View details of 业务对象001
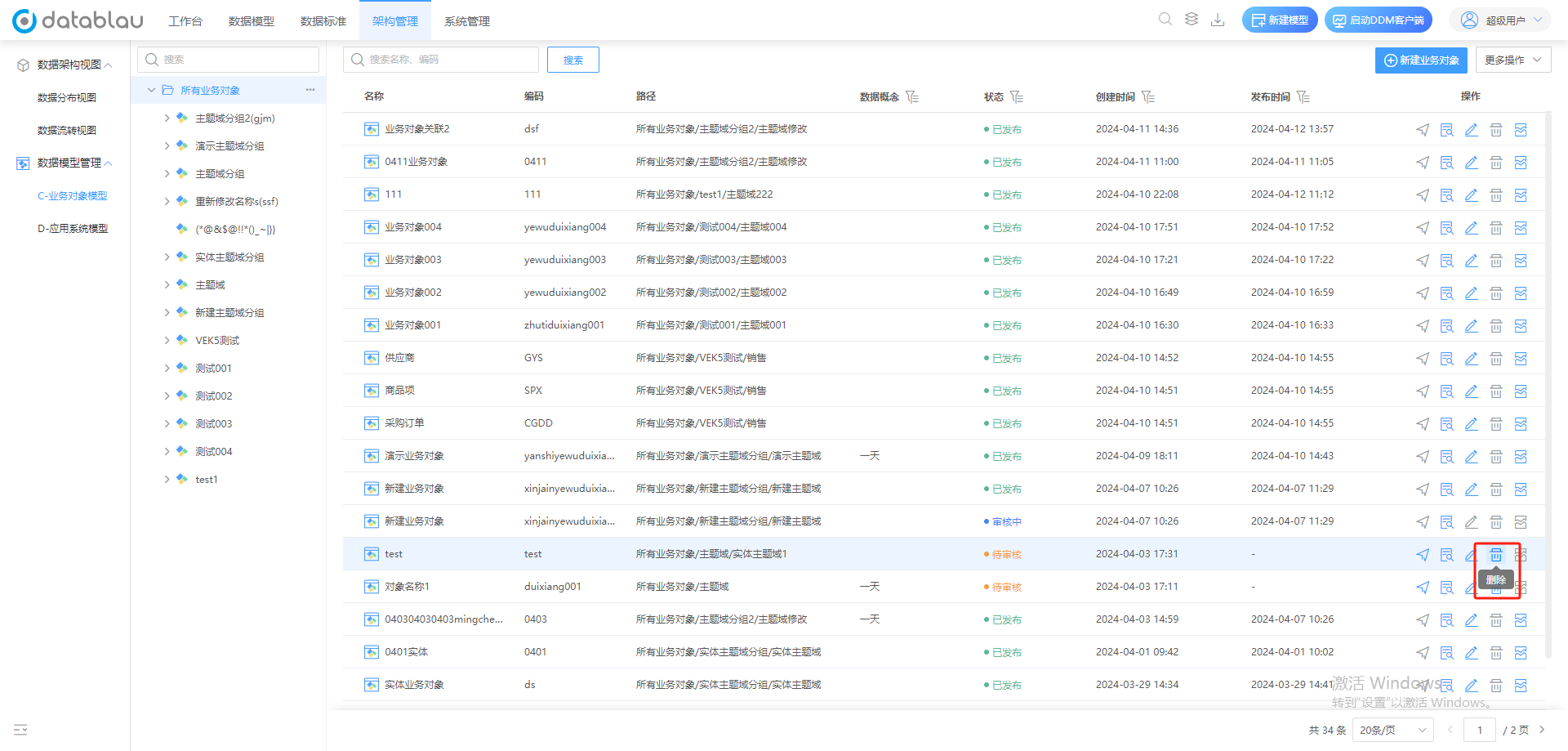 click(x=1447, y=326)
